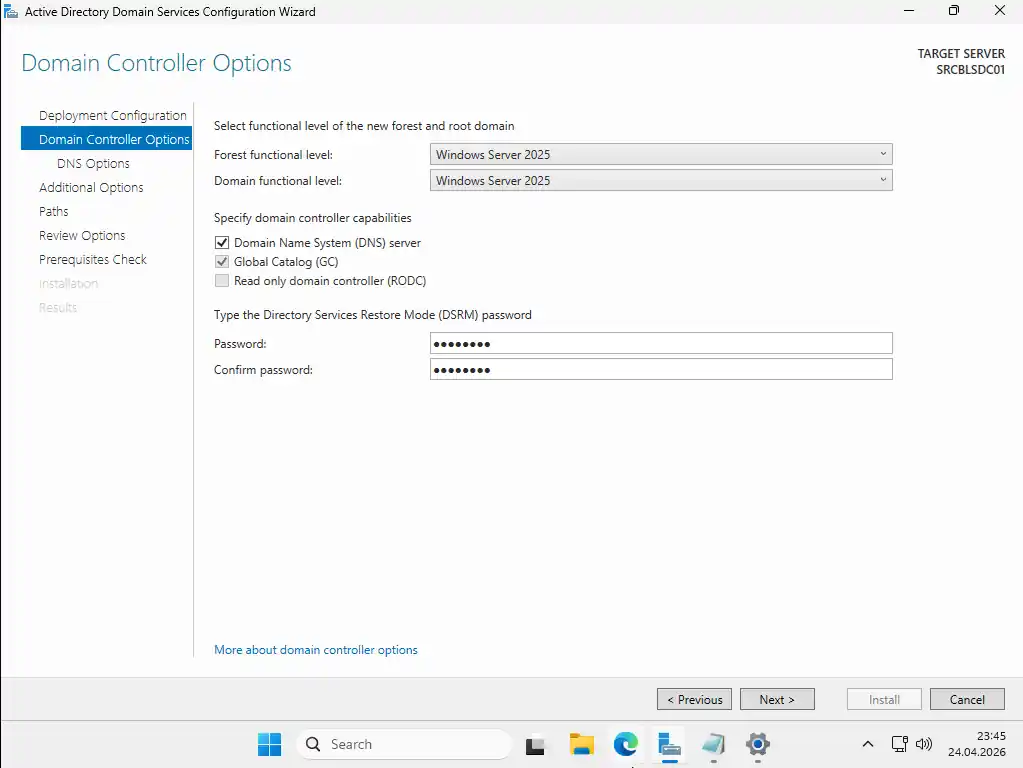Focus the Confirm password field
This screenshot has height=768, width=1023.
(x=661, y=369)
